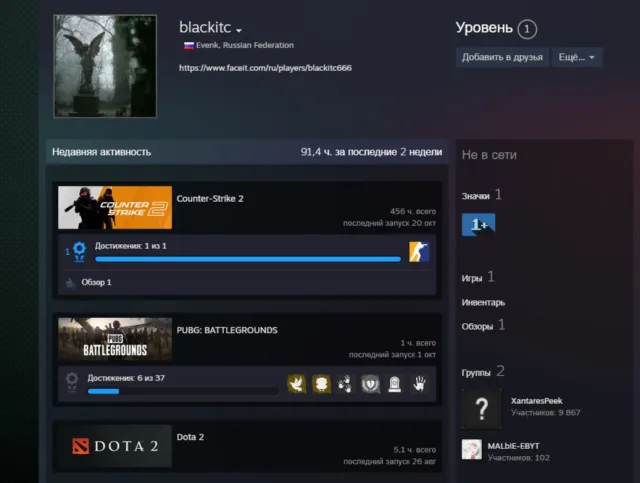Click the MALbIE-EBYT group avatar
The width and height of the screenshot is (640, 483).
472,450
